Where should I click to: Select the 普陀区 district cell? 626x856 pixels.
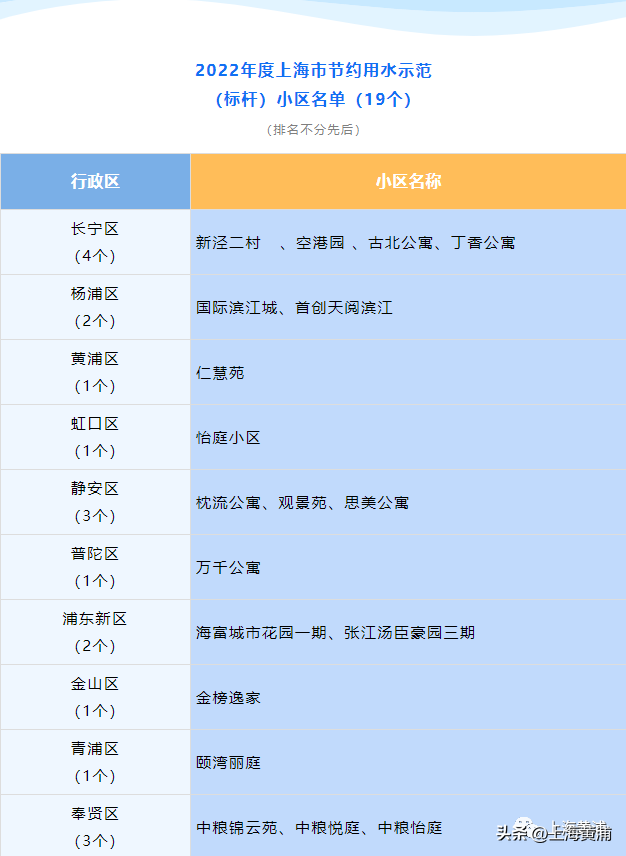(x=95, y=567)
